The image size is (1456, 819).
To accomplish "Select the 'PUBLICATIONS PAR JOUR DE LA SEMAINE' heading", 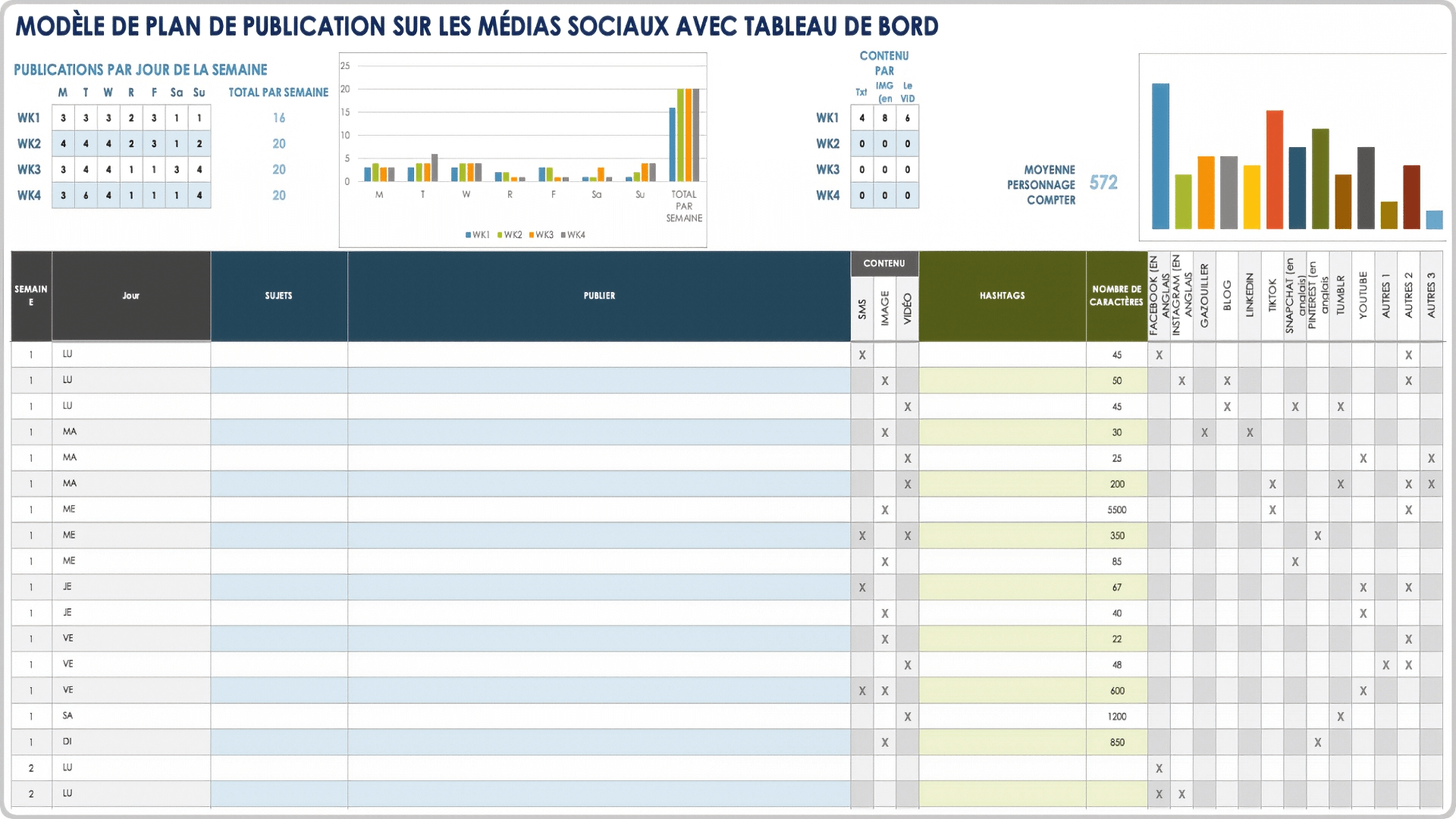I will [140, 70].
